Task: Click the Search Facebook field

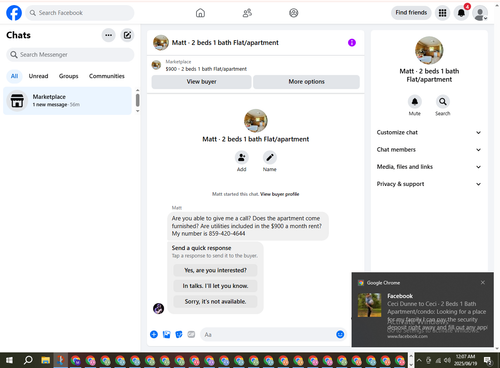Action: point(80,13)
